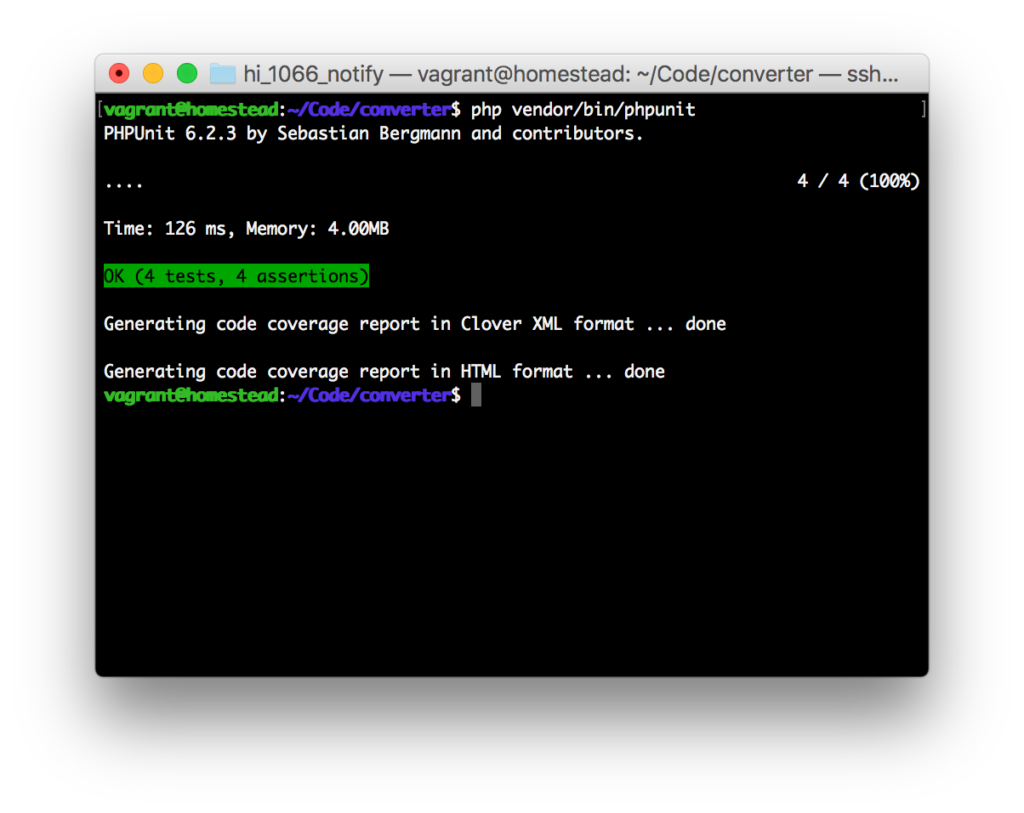The image size is (1024, 813).
Task: Click the red close window button
Action: coord(119,73)
